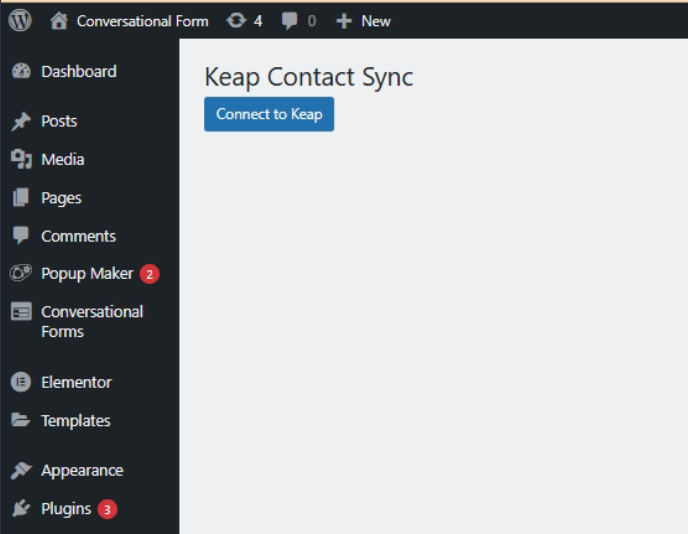688x534 pixels.
Task: Click the Elementor logo icon
Action: coord(21,382)
